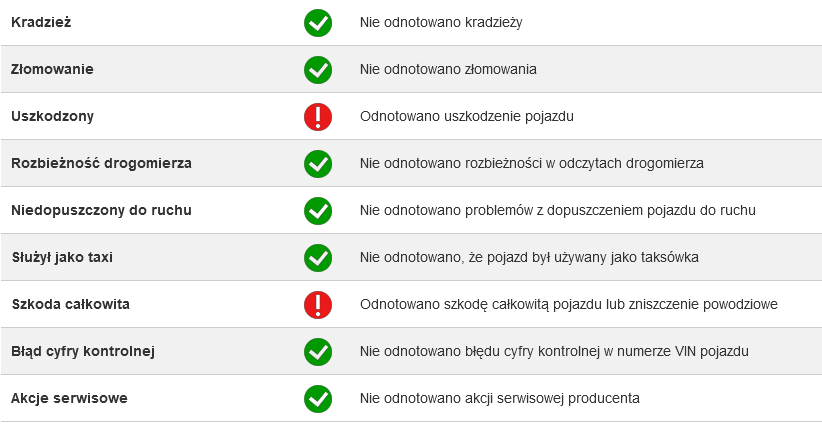
Task: Select the Uszkodzony row label
Action: (x=52, y=116)
